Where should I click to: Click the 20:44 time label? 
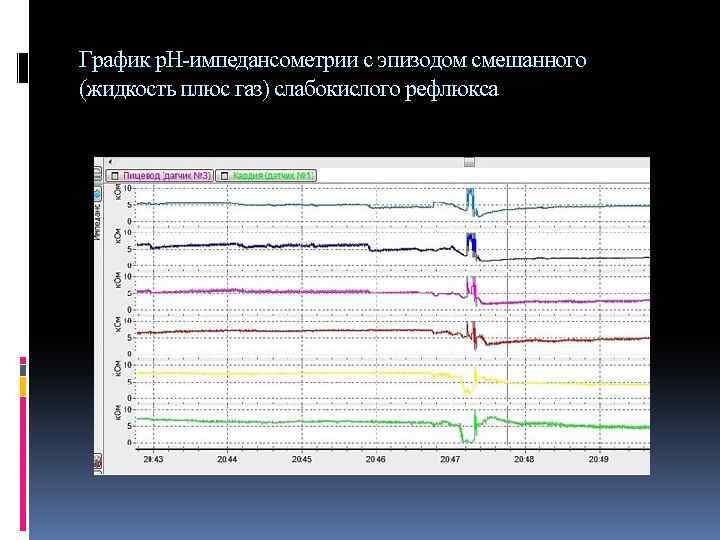(227, 459)
